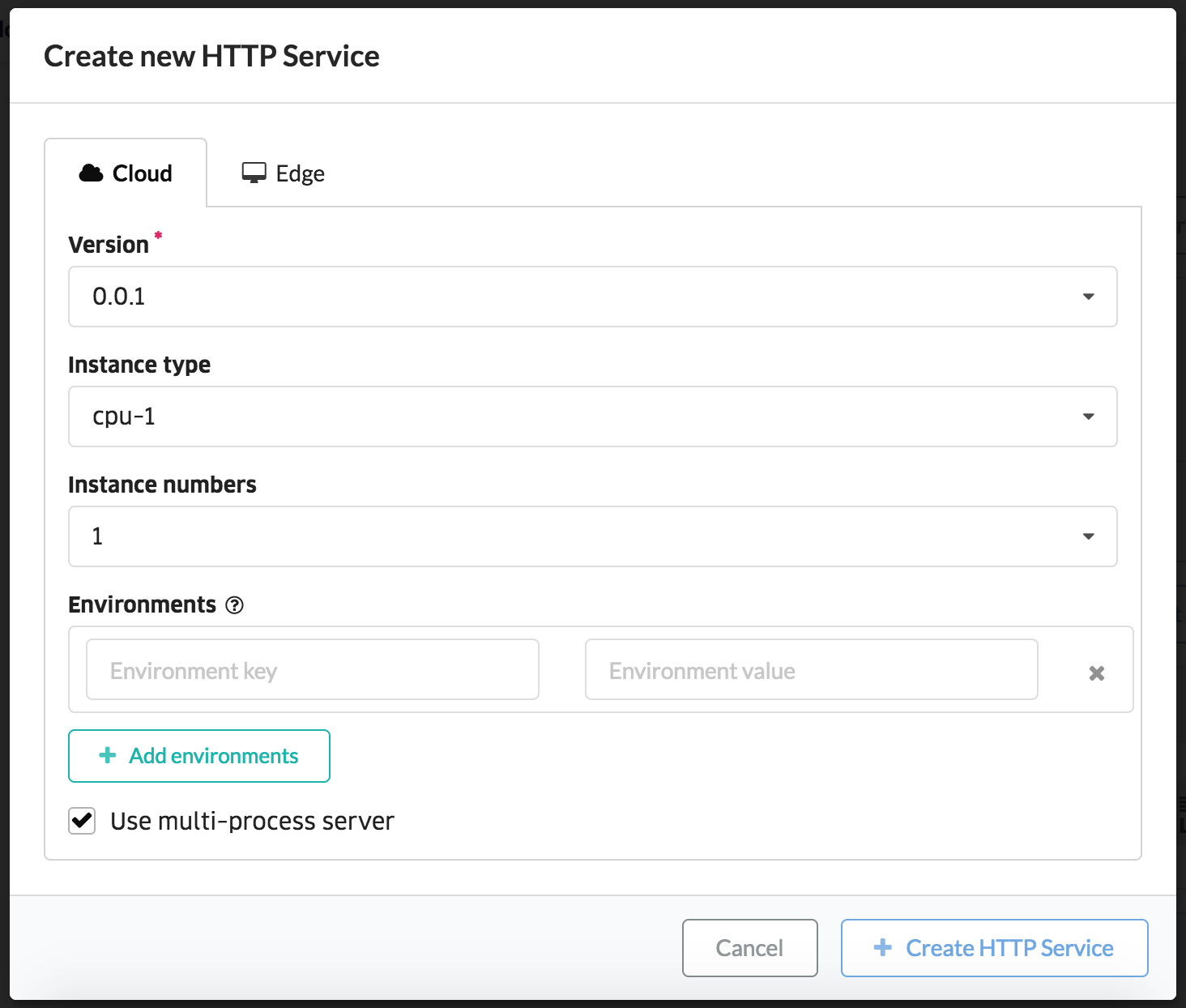Click the Cancel button
The height and width of the screenshot is (1008, 1186).
click(750, 948)
